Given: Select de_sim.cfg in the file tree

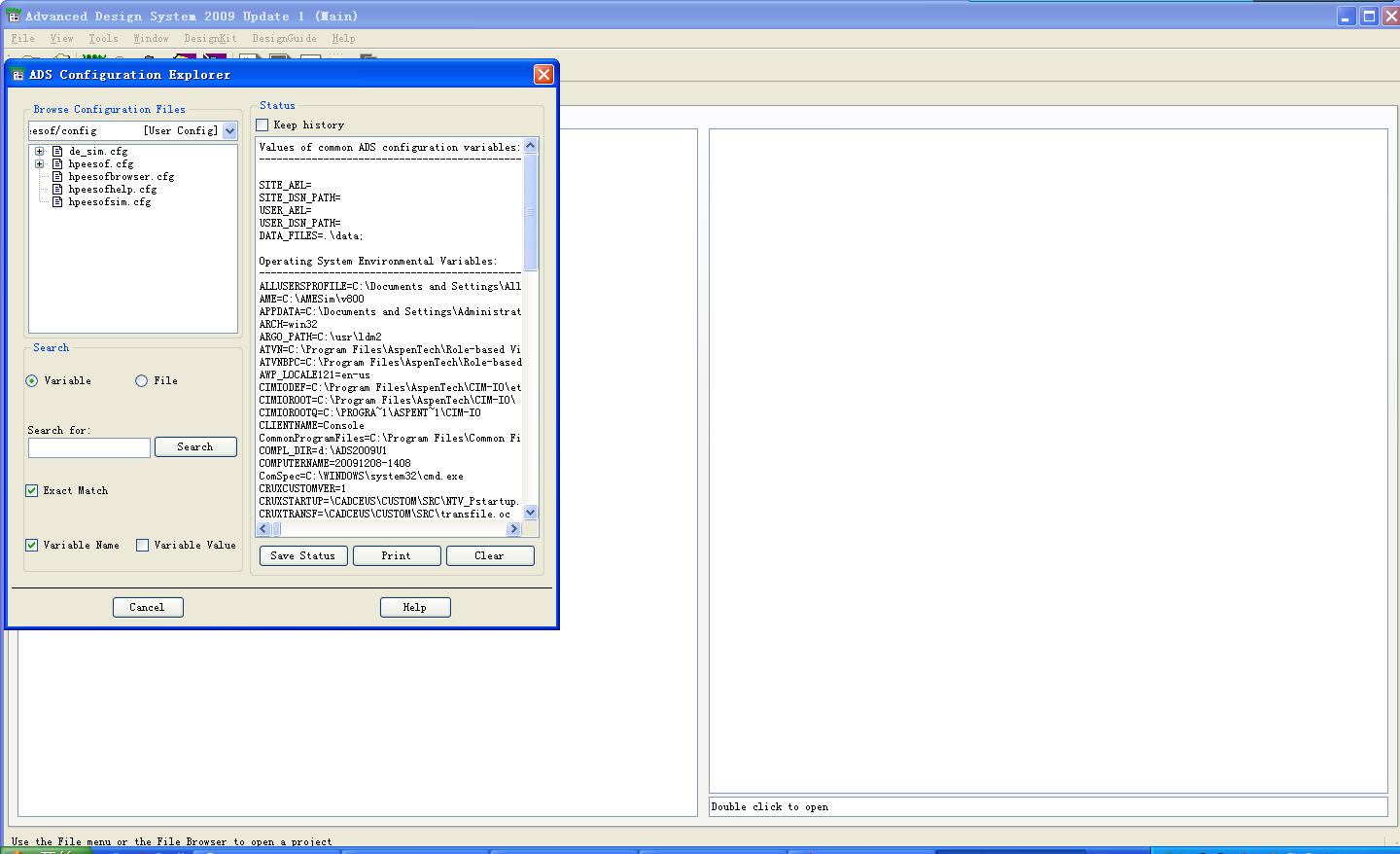Looking at the screenshot, I should [98, 152].
